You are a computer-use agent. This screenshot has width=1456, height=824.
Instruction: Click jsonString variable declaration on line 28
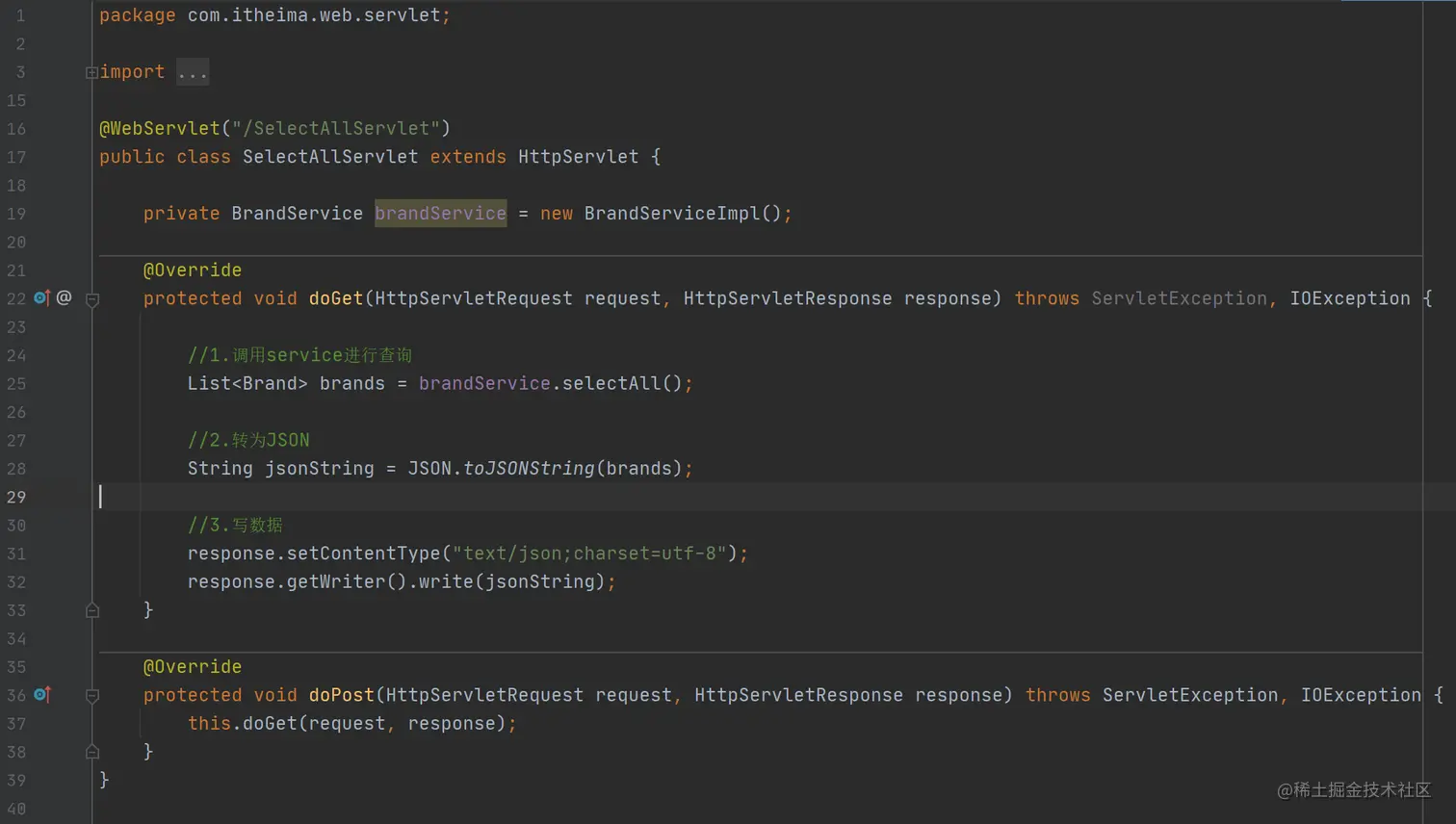pyautogui.click(x=320, y=468)
